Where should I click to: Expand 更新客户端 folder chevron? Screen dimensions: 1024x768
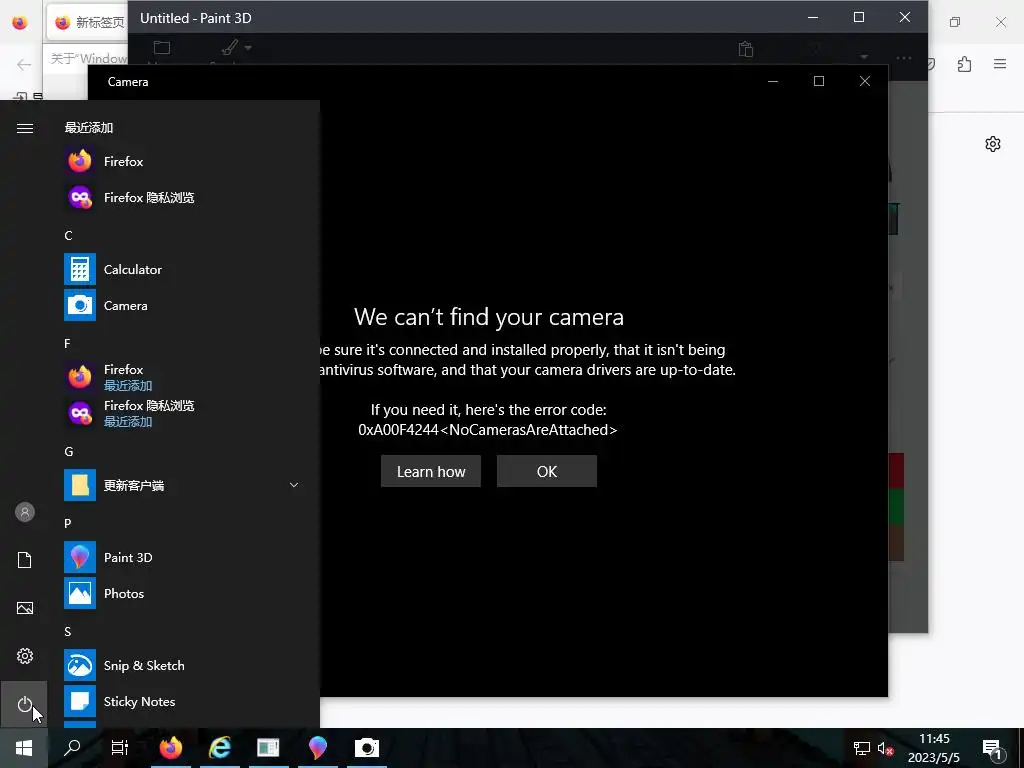(x=294, y=485)
